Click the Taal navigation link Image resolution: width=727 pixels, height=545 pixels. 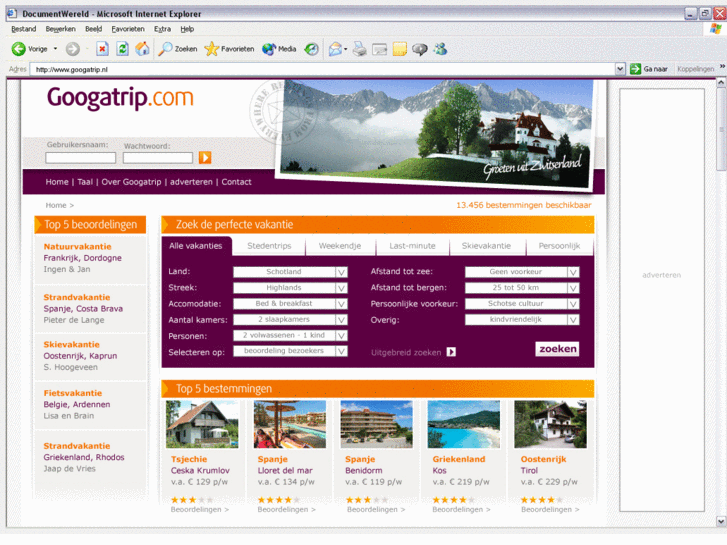tap(85, 182)
